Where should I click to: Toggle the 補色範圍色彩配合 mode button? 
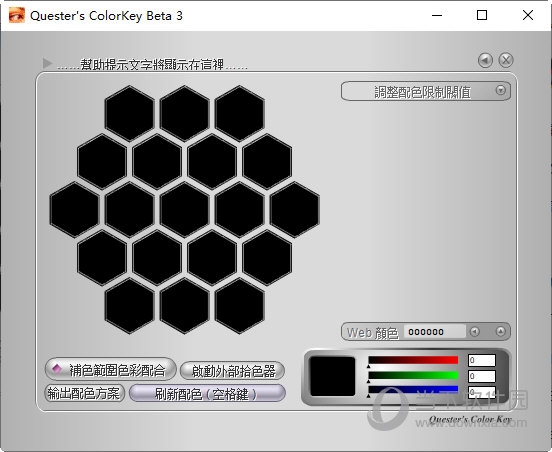[x=111, y=369]
